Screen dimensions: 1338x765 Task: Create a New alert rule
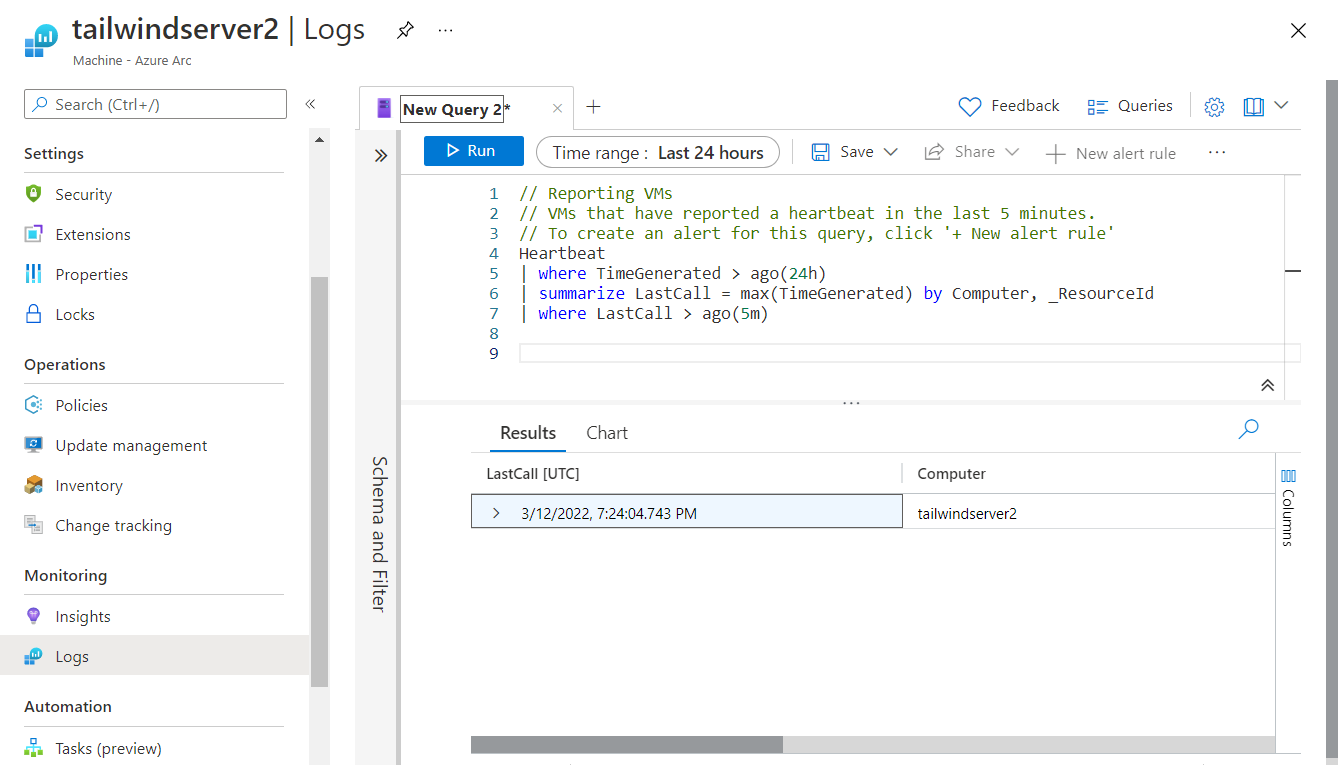(x=1111, y=153)
